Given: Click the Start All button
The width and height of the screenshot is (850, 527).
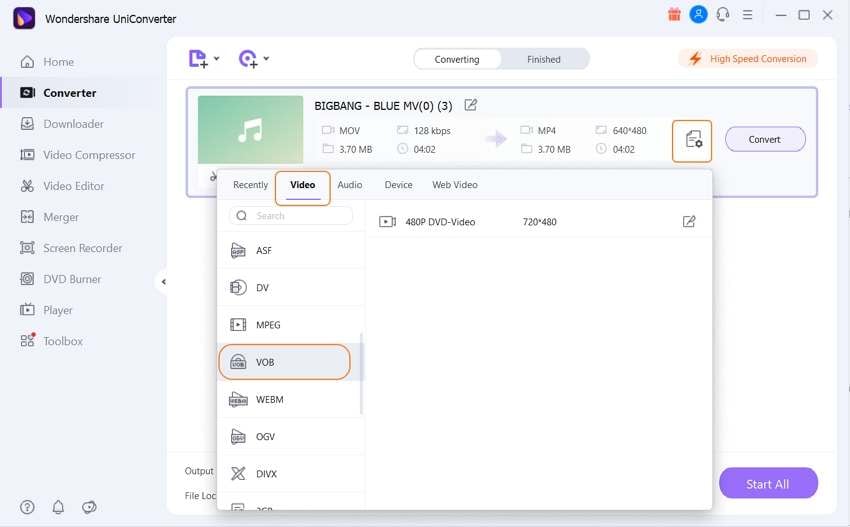Looking at the screenshot, I should pos(768,484).
